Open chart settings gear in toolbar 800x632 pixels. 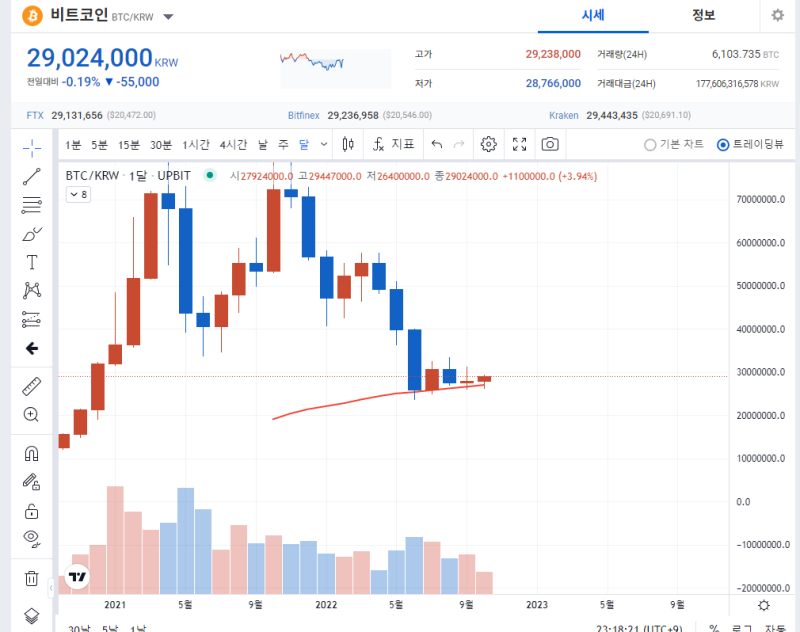coord(488,144)
